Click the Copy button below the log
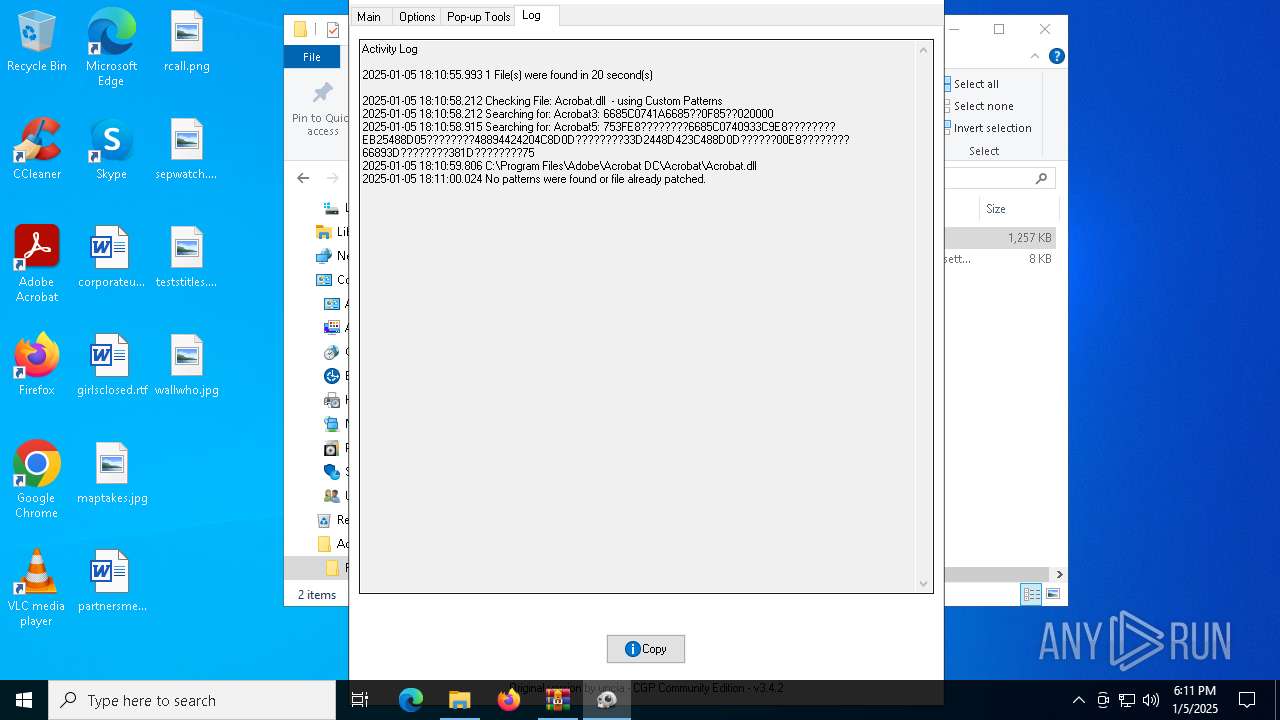The height and width of the screenshot is (720, 1280). (x=646, y=649)
